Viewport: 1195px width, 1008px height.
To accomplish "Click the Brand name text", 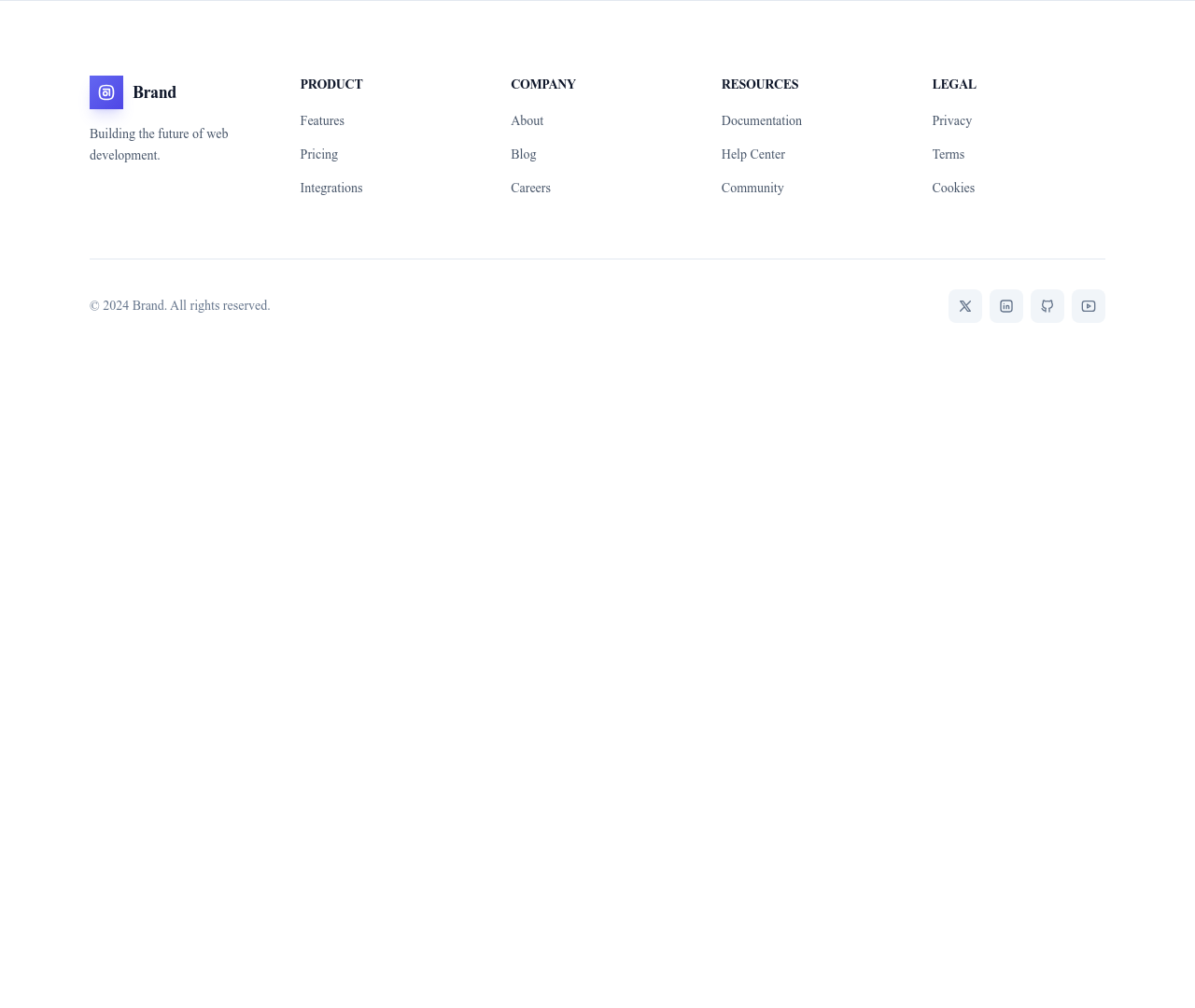I will pos(154,92).
